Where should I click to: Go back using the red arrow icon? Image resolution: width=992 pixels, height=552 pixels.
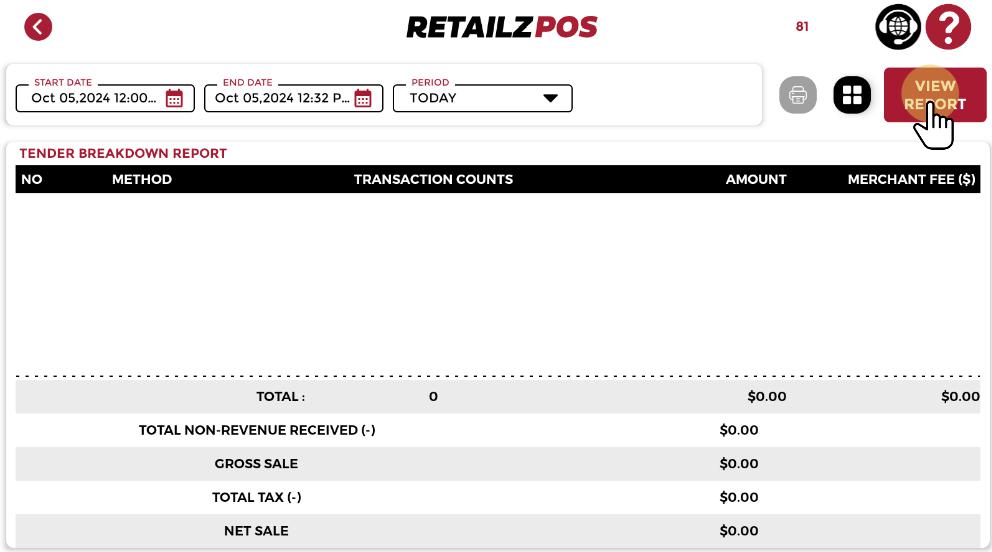38,27
